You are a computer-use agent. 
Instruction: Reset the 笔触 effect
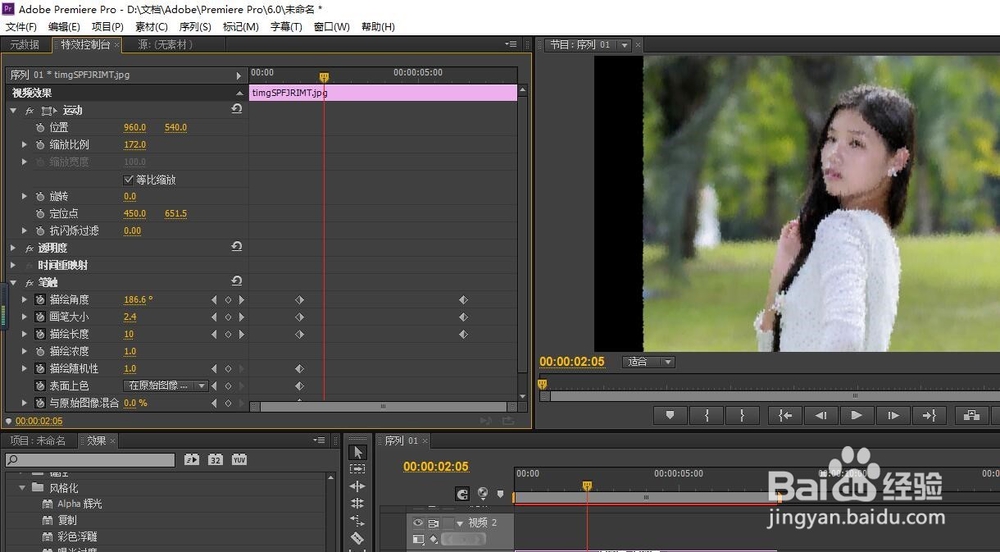point(237,281)
